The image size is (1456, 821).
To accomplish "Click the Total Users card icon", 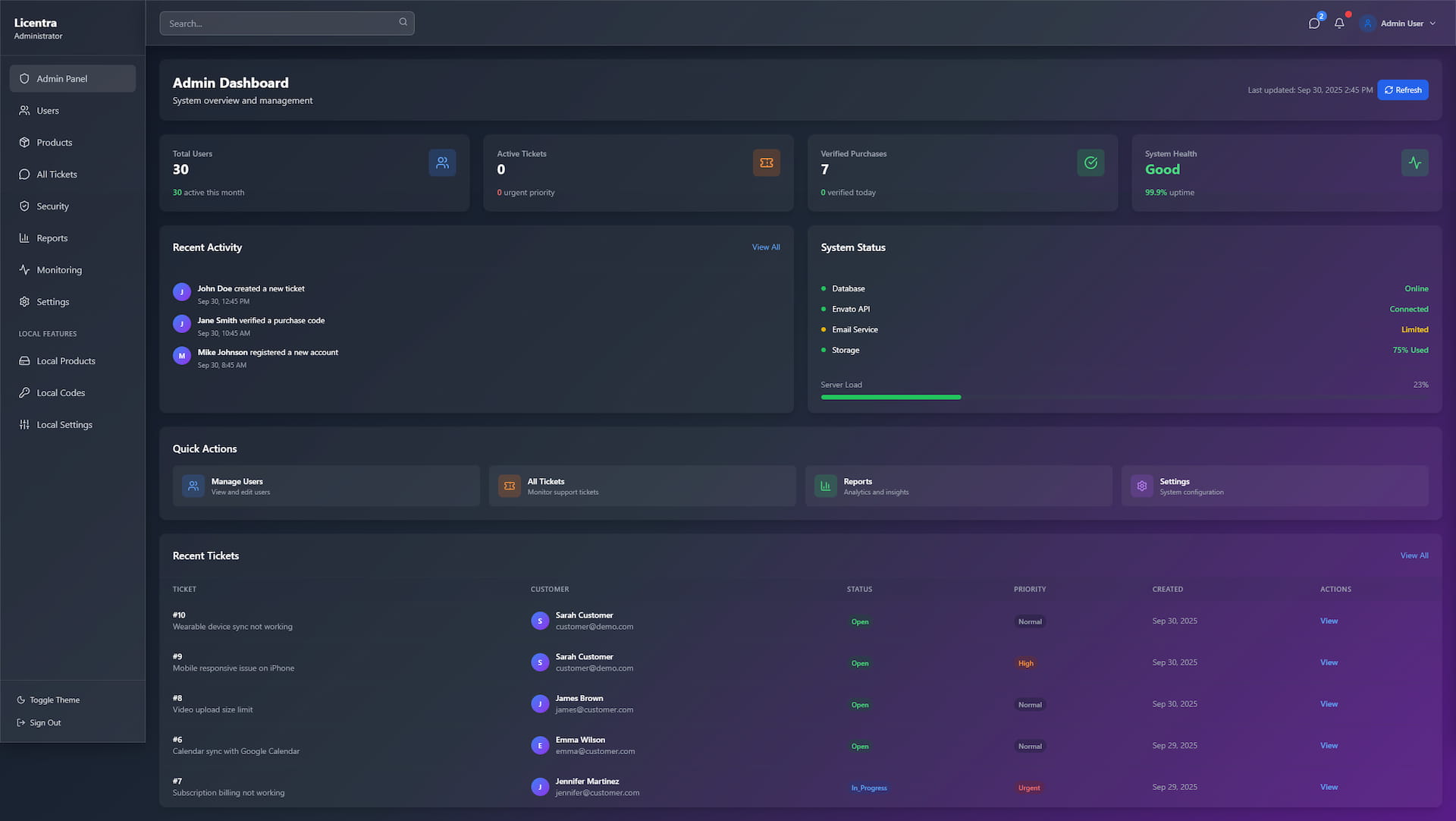I will coord(442,162).
